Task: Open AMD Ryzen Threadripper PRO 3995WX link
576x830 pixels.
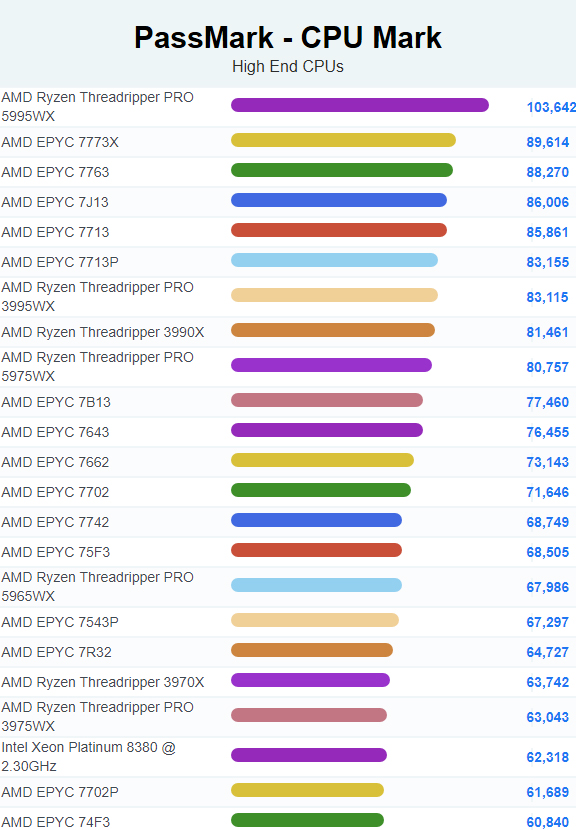Action: (97, 296)
